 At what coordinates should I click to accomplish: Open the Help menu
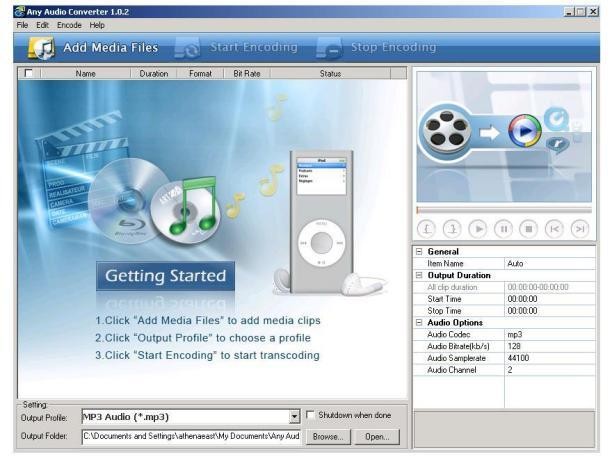pos(97,25)
